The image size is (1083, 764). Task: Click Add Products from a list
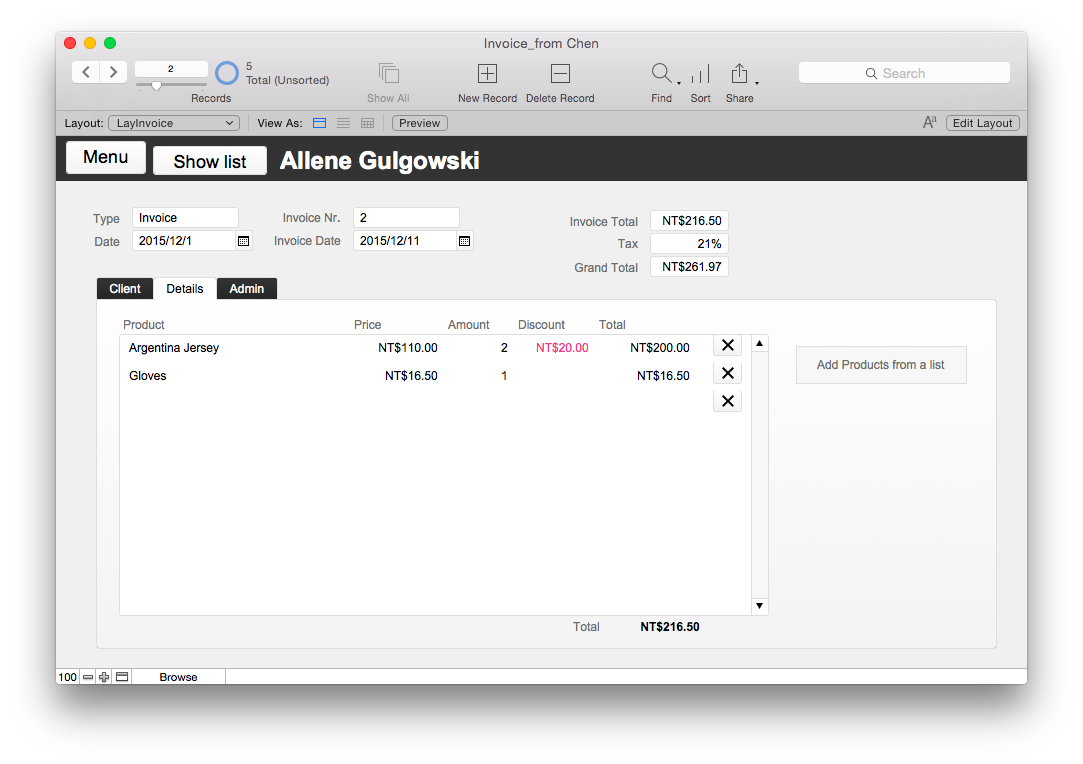click(x=881, y=365)
